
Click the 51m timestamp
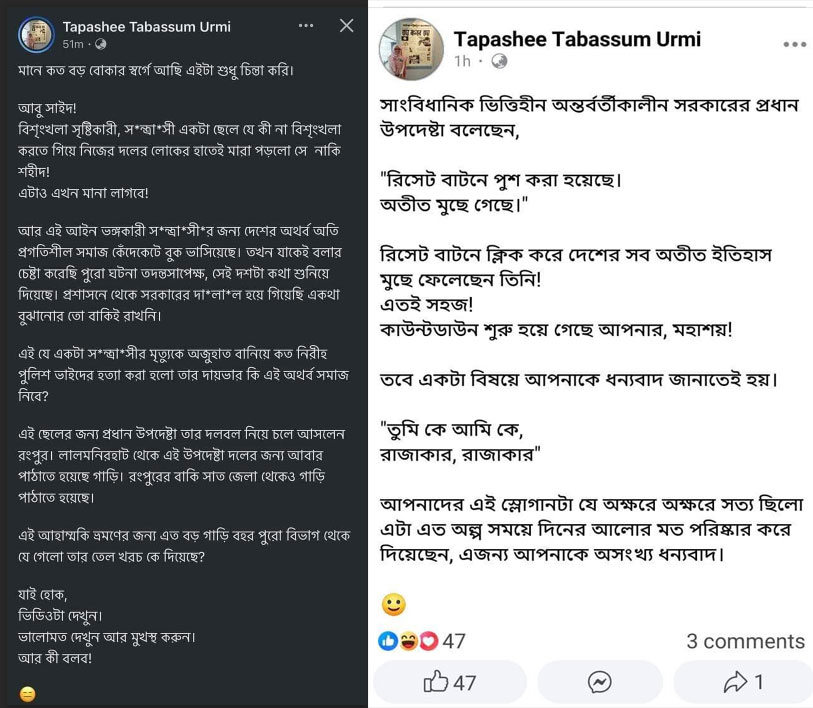[73, 45]
